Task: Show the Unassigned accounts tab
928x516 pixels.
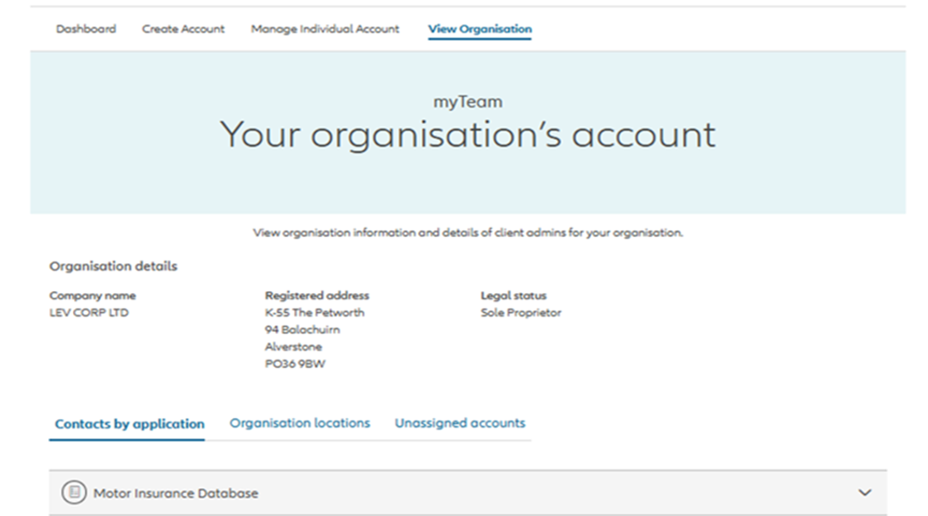Action: (460, 423)
